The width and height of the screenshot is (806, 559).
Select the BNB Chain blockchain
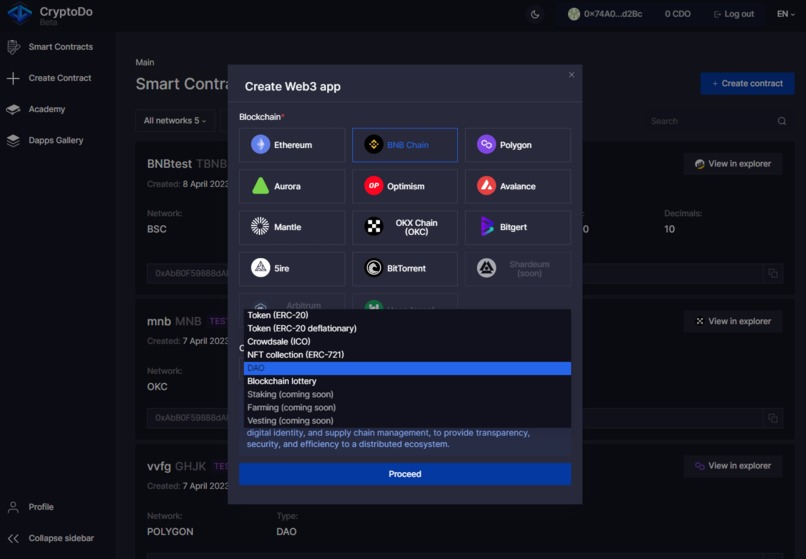(x=405, y=145)
